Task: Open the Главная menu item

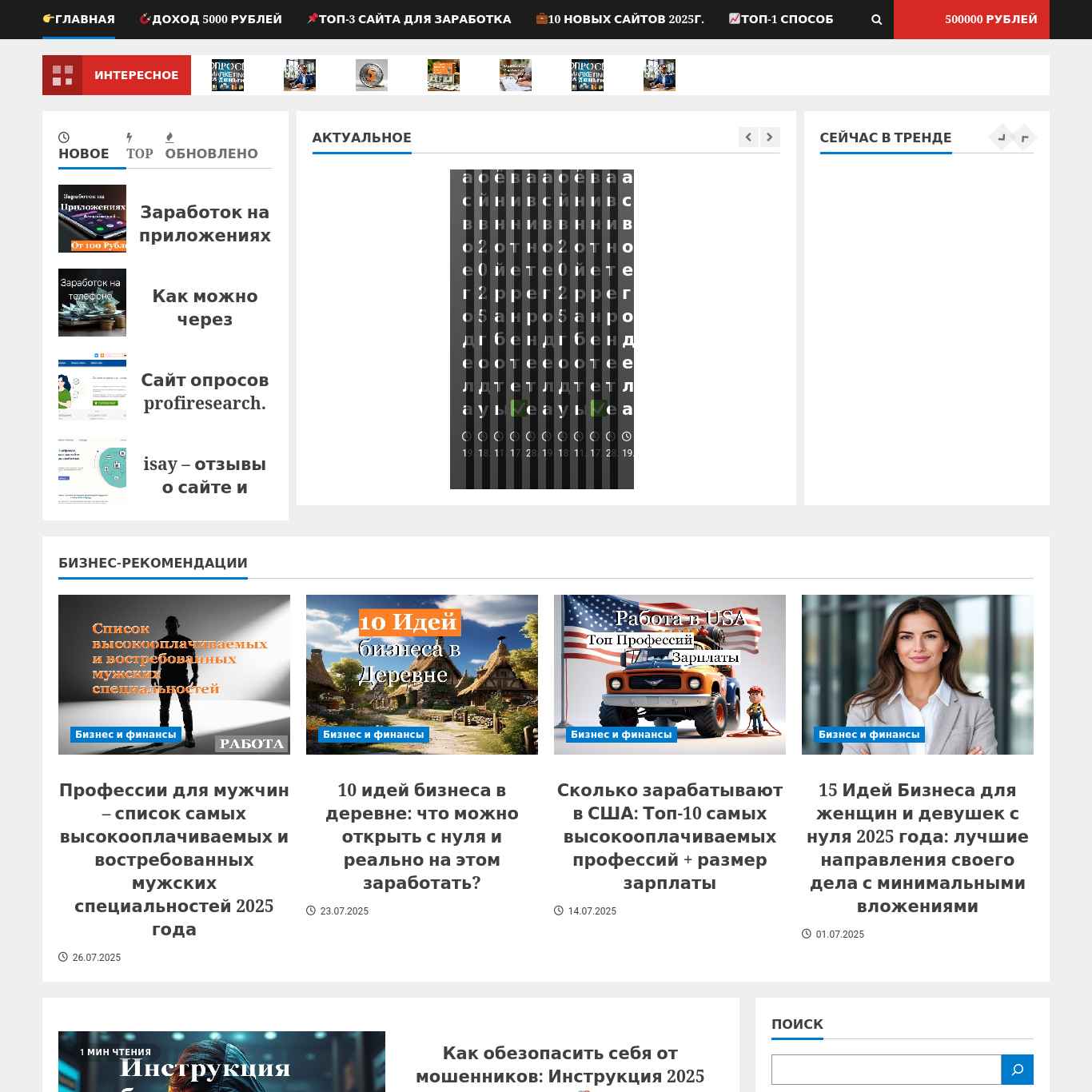Action: click(x=78, y=19)
